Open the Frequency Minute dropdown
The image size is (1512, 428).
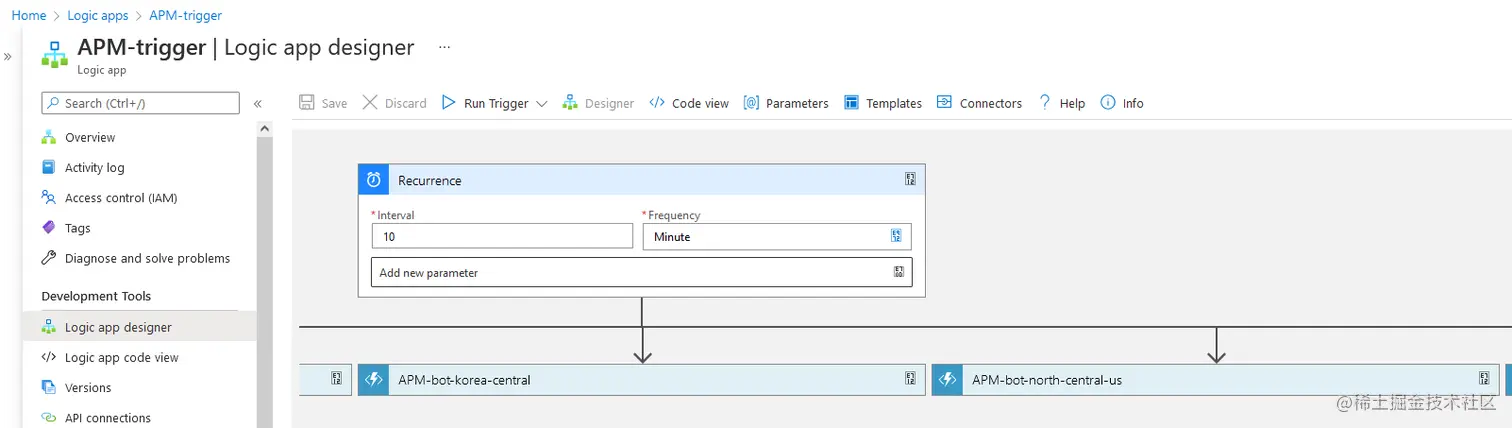(x=777, y=236)
